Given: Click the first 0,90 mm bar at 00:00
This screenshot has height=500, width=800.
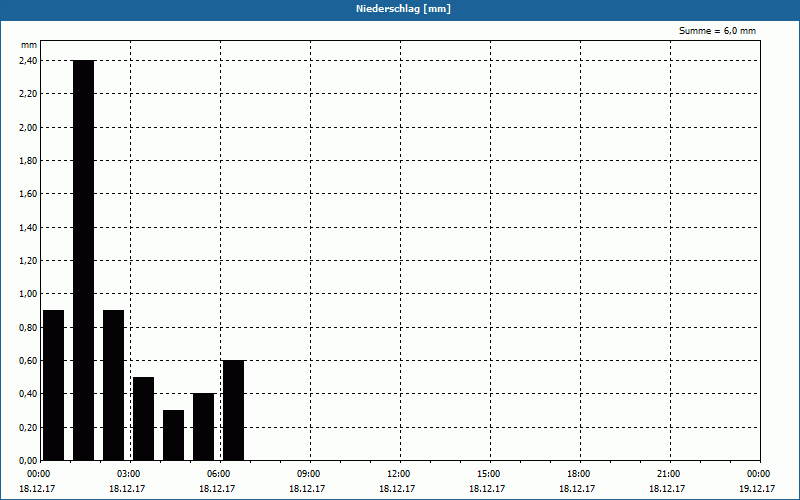Looking at the screenshot, I should [54, 385].
